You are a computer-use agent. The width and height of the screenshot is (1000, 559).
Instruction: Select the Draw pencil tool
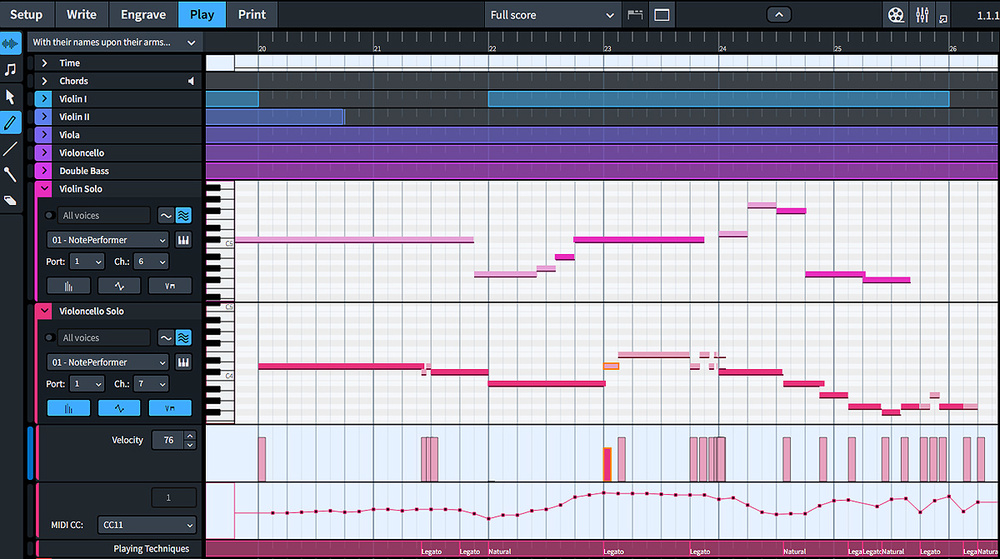(11, 123)
